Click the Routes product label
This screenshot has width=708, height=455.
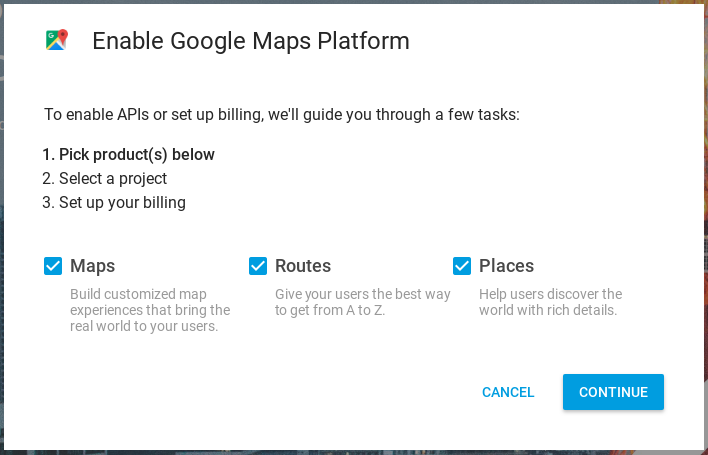pyautogui.click(x=302, y=266)
